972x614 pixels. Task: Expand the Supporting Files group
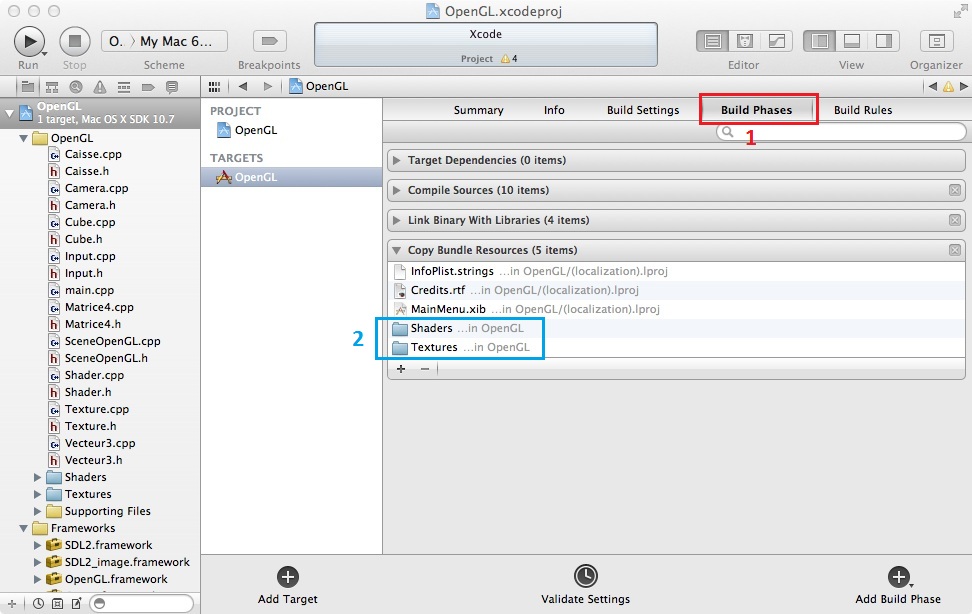tap(37, 511)
